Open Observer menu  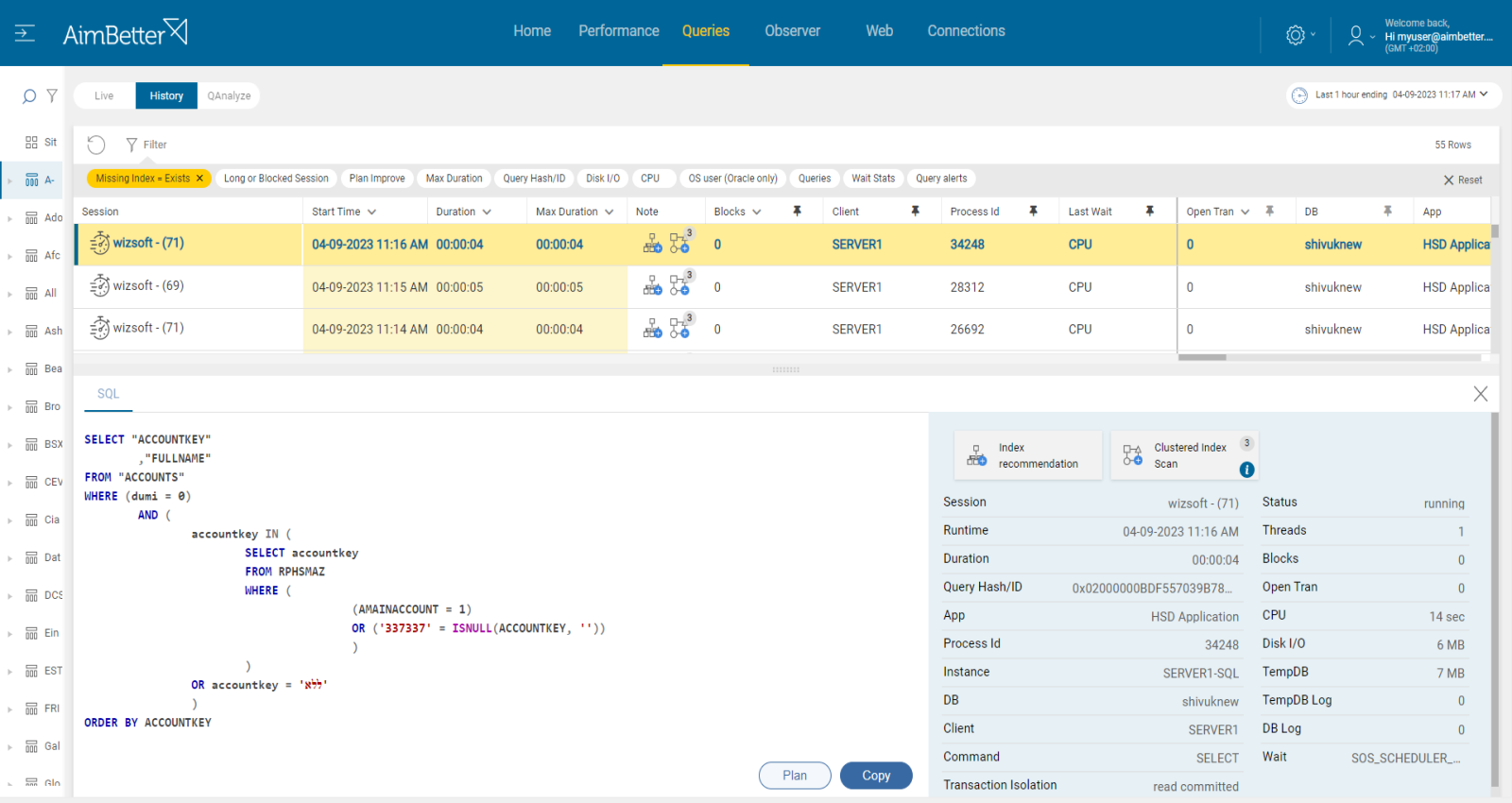(x=793, y=31)
